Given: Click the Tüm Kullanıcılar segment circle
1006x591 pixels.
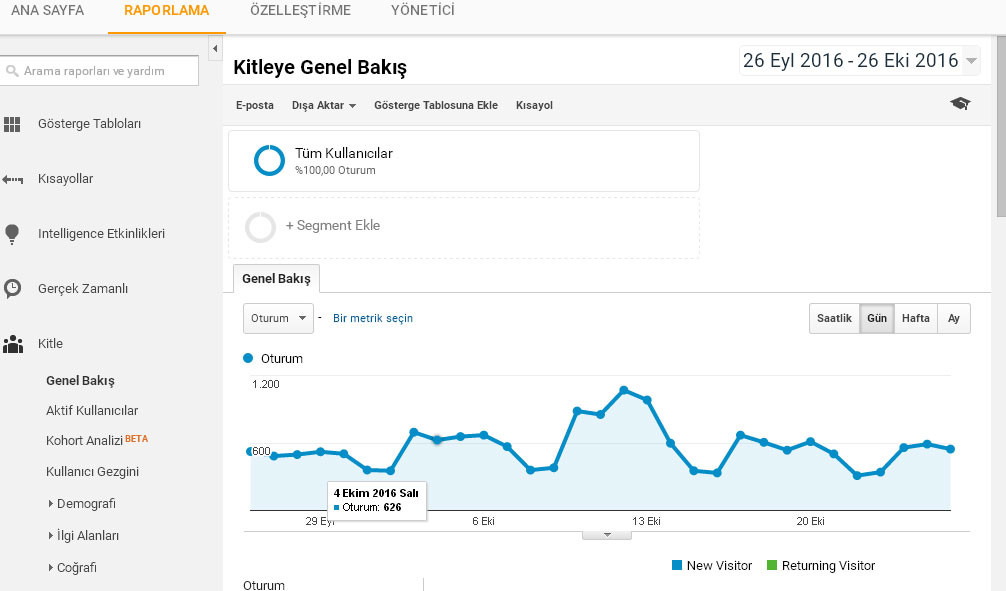Looking at the screenshot, I should [x=269, y=160].
